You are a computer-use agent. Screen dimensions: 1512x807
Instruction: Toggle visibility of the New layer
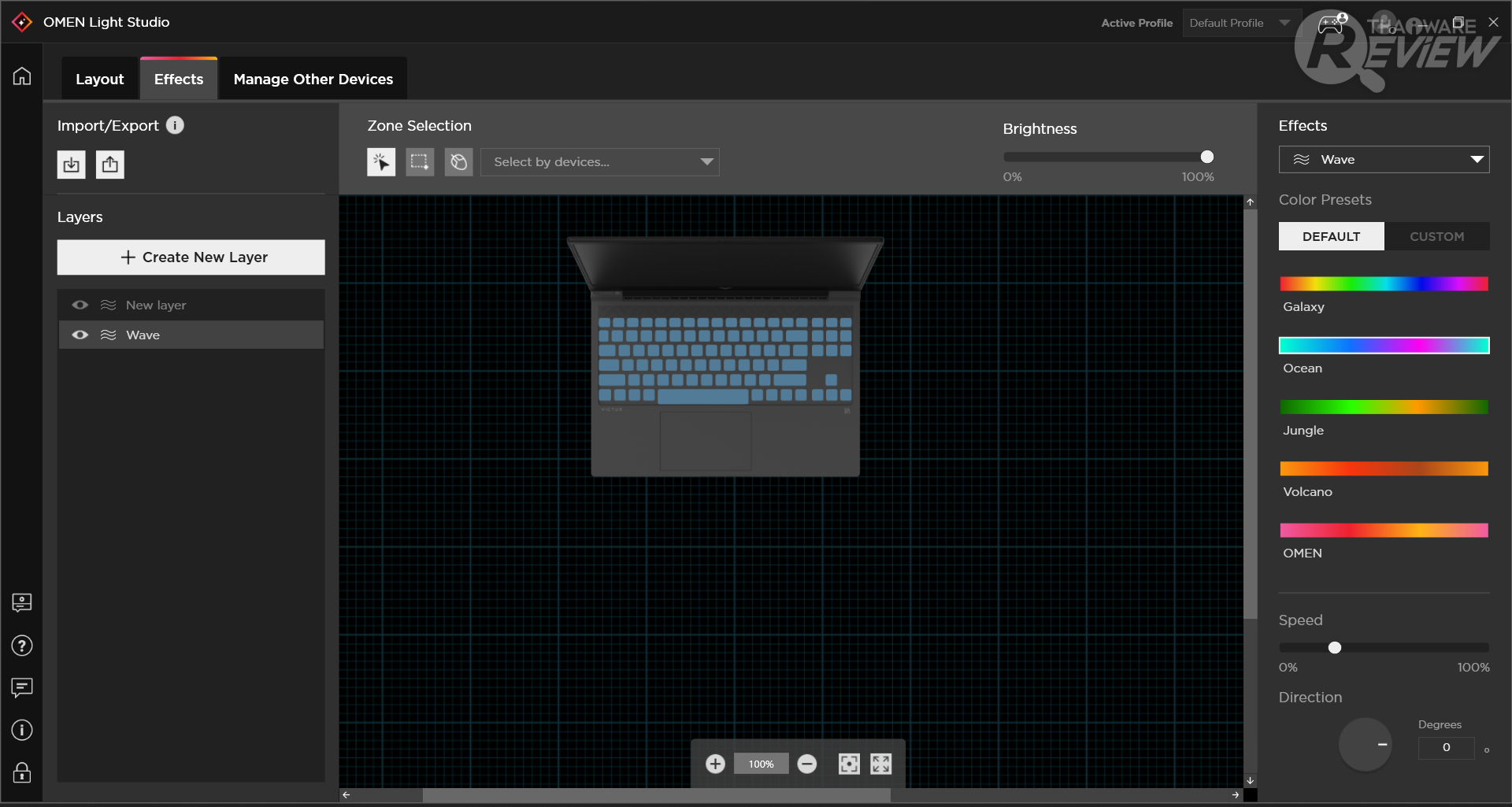point(80,305)
